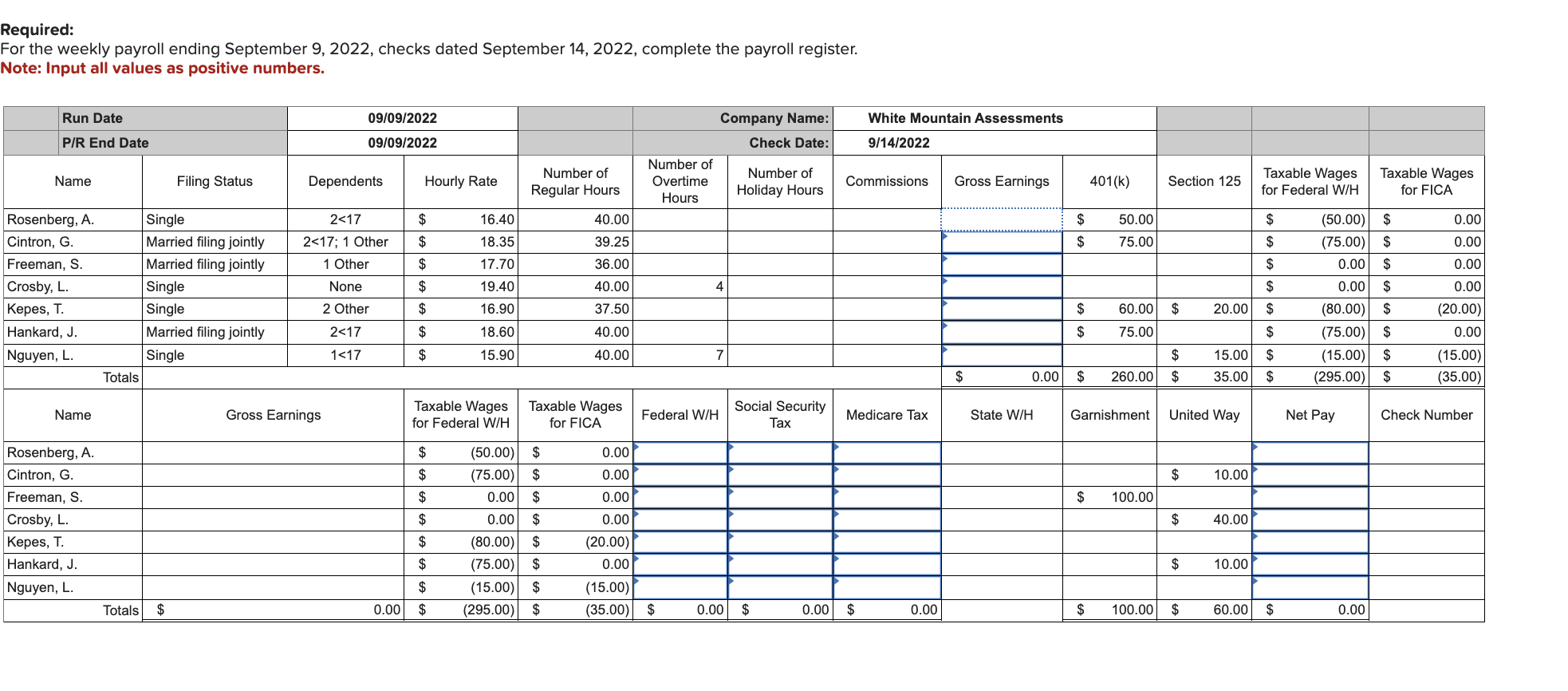Select Kepes's Gross Earnings input cell
This screenshot has height=691, width=1568.
tap(1002, 309)
